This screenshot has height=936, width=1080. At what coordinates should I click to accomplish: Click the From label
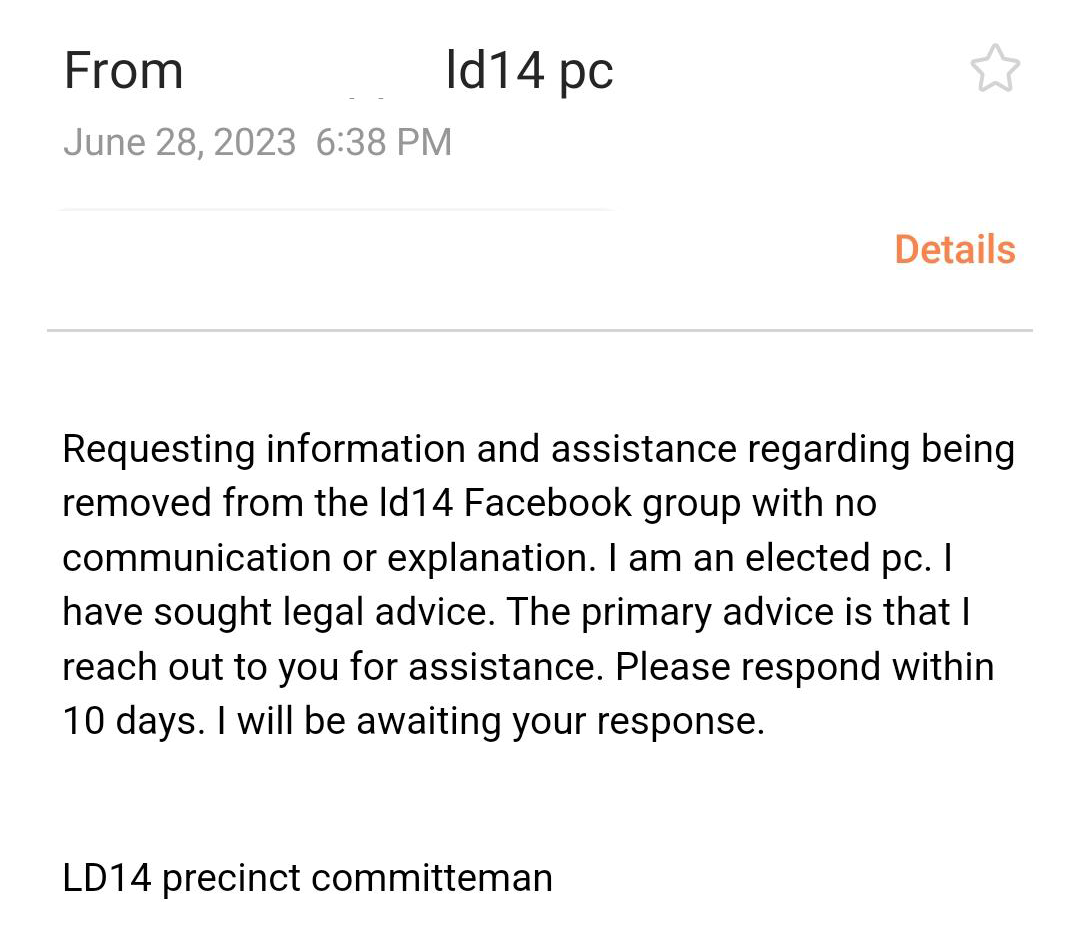pos(123,71)
